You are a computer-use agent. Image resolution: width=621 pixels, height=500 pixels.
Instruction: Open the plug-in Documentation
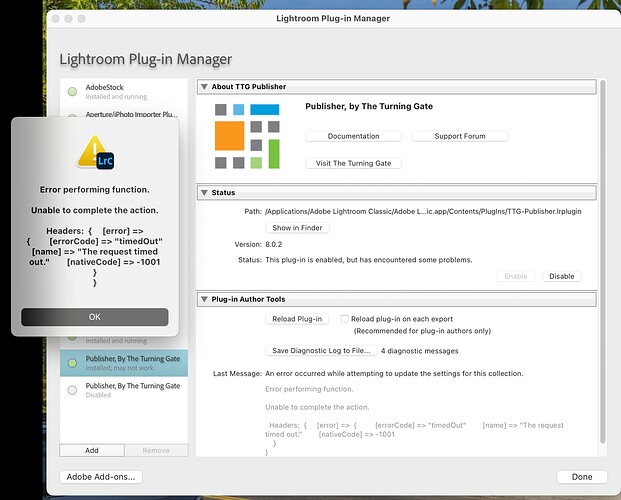[x=353, y=136]
